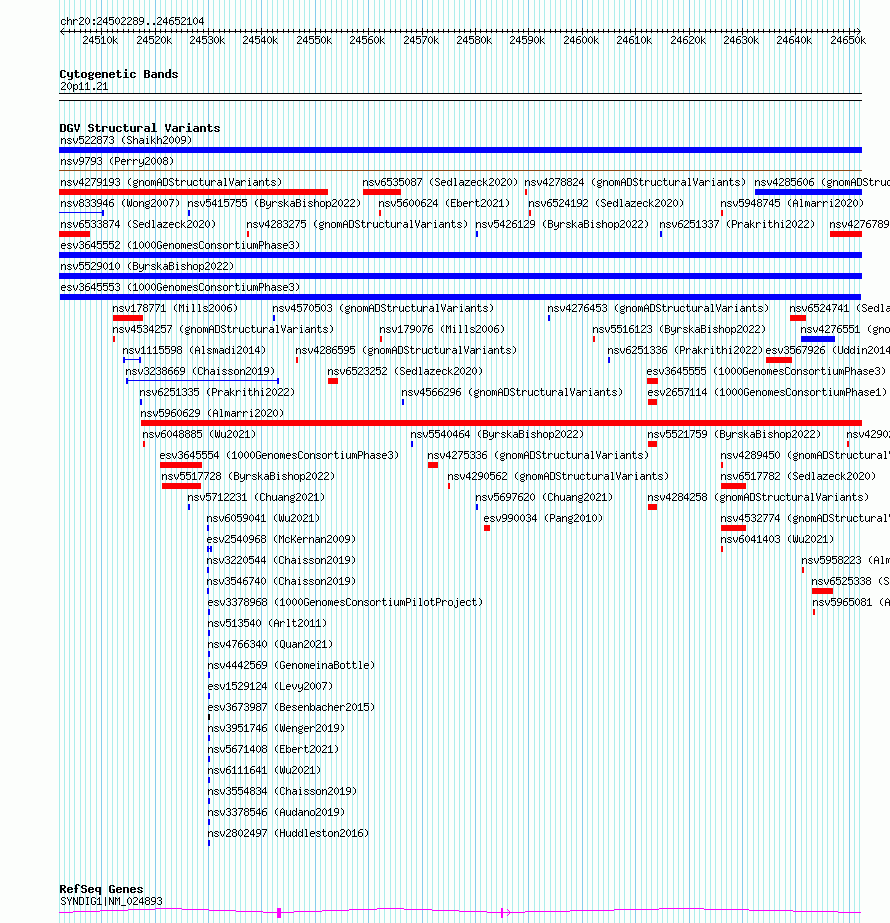
Task: Open esv2657114 1000Genomes Phase1 label
Action: click(768, 393)
